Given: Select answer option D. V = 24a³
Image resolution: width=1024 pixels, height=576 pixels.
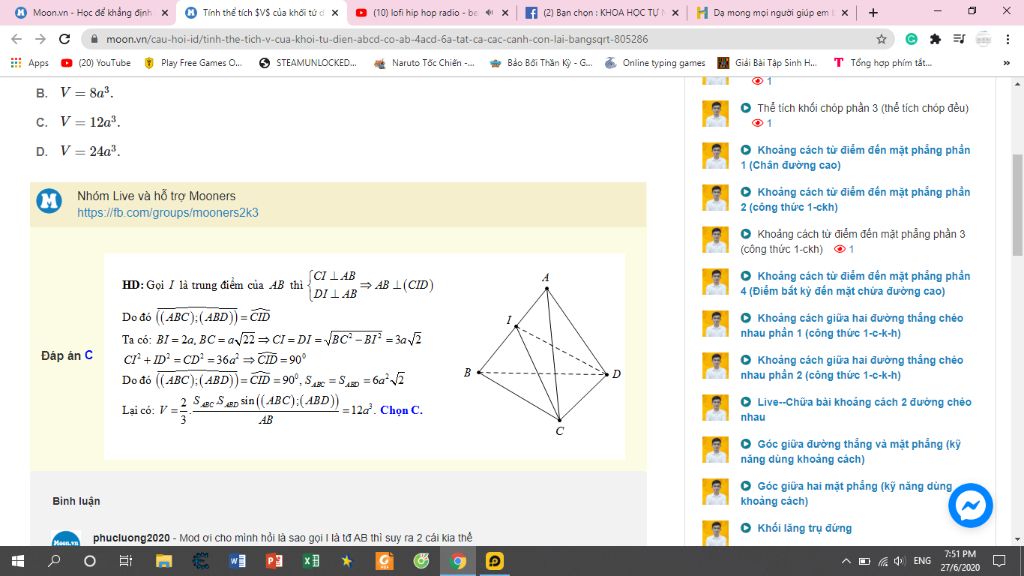Looking at the screenshot, I should pyautogui.click(x=78, y=152).
